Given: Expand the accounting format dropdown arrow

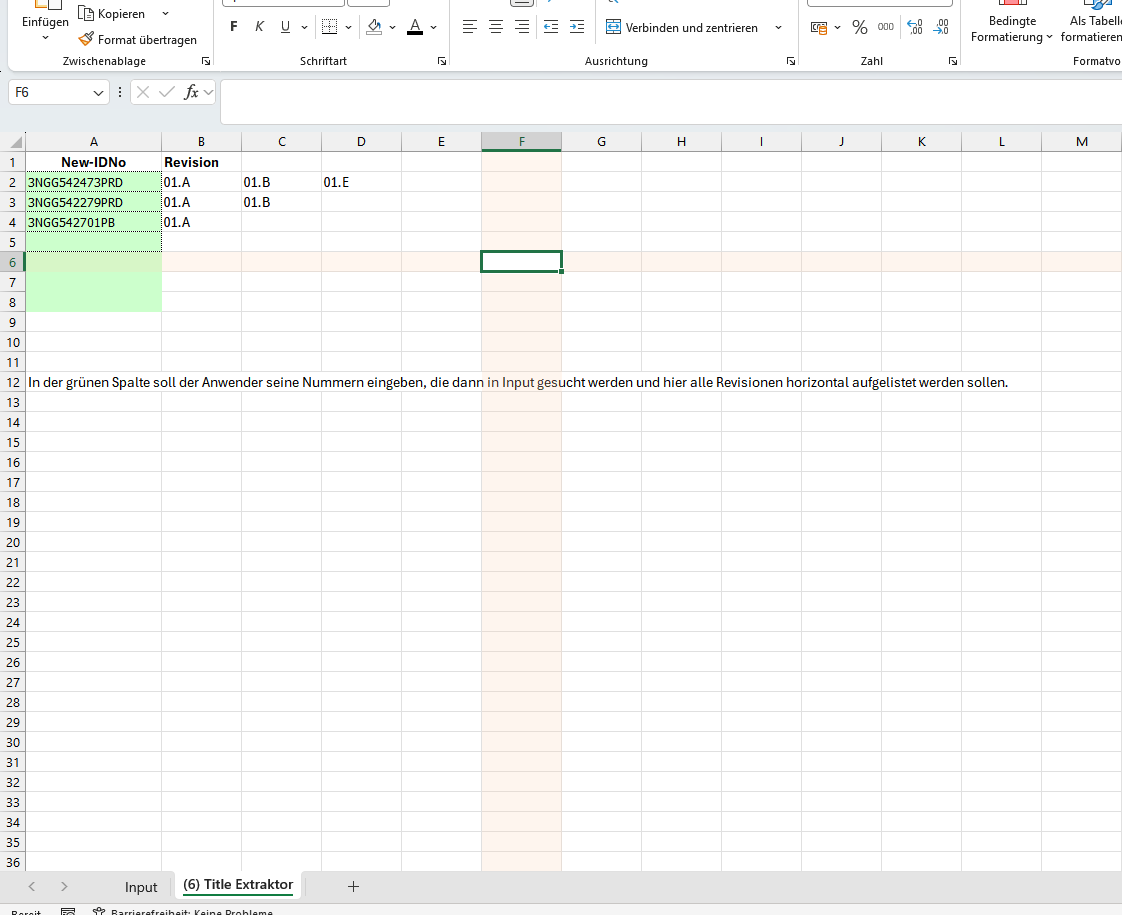Looking at the screenshot, I should click(x=837, y=27).
